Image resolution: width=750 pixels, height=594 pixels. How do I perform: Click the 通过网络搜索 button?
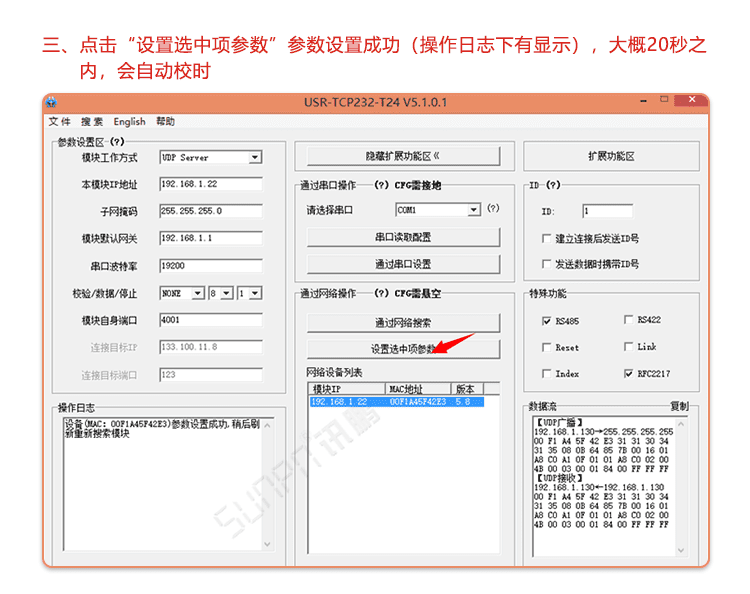(x=403, y=323)
